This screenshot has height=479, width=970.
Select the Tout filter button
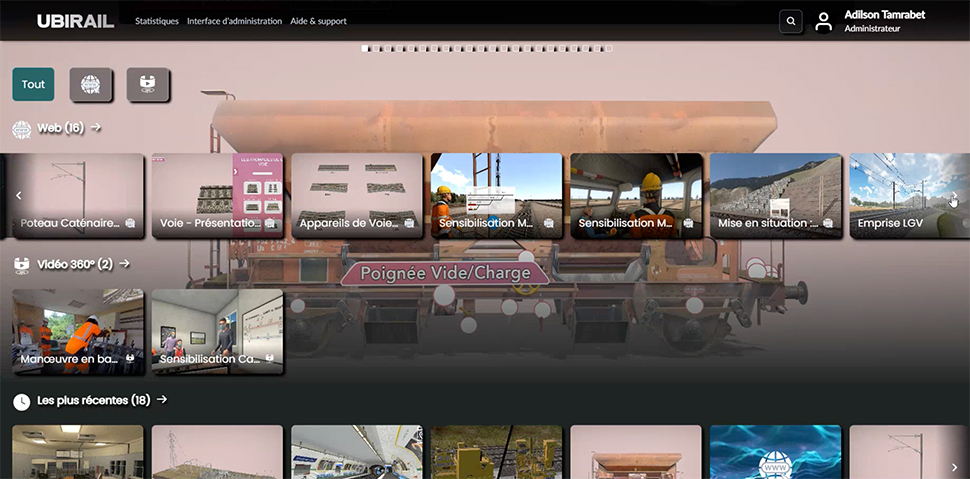[x=33, y=85]
